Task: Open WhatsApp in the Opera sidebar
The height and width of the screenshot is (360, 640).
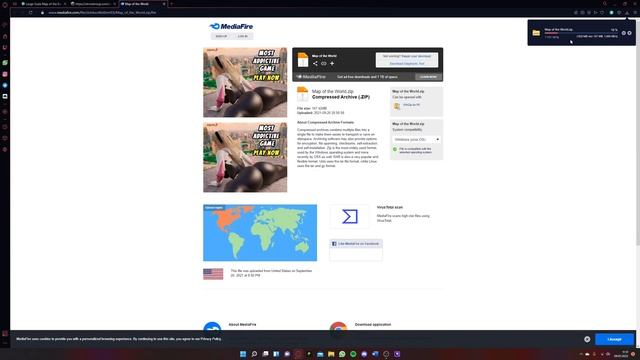Action: click(5, 63)
